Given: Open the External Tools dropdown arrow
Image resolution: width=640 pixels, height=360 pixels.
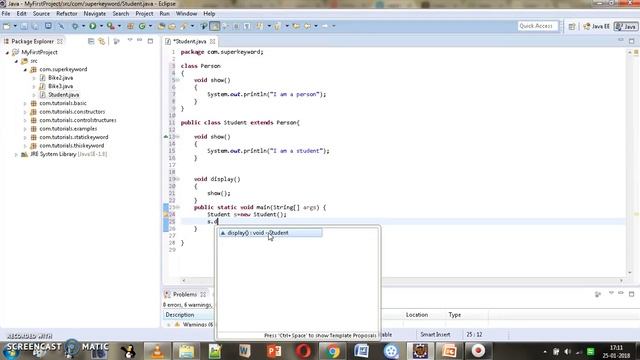Looking at the screenshot, I should 119,26.
